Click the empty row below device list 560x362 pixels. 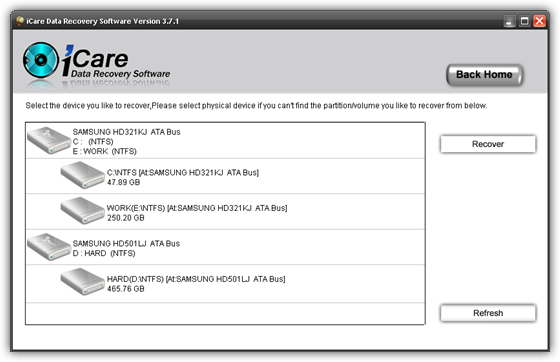[x=225, y=313]
